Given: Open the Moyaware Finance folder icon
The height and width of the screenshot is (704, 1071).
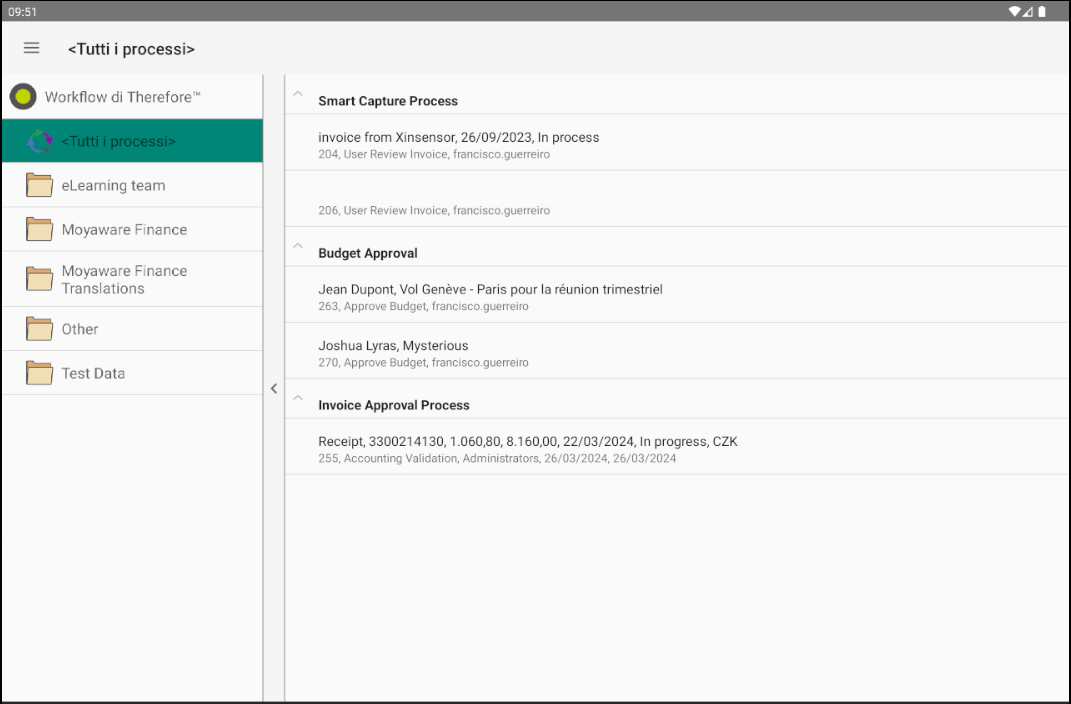Looking at the screenshot, I should click(x=38, y=229).
